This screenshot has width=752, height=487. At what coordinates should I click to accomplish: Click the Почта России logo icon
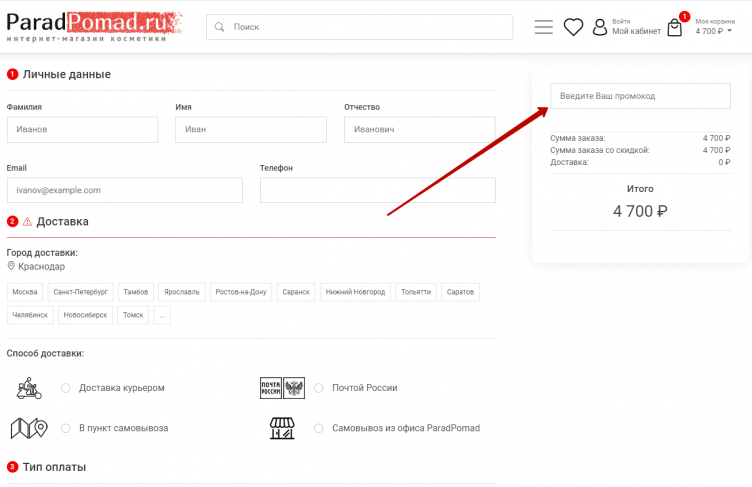click(x=282, y=388)
